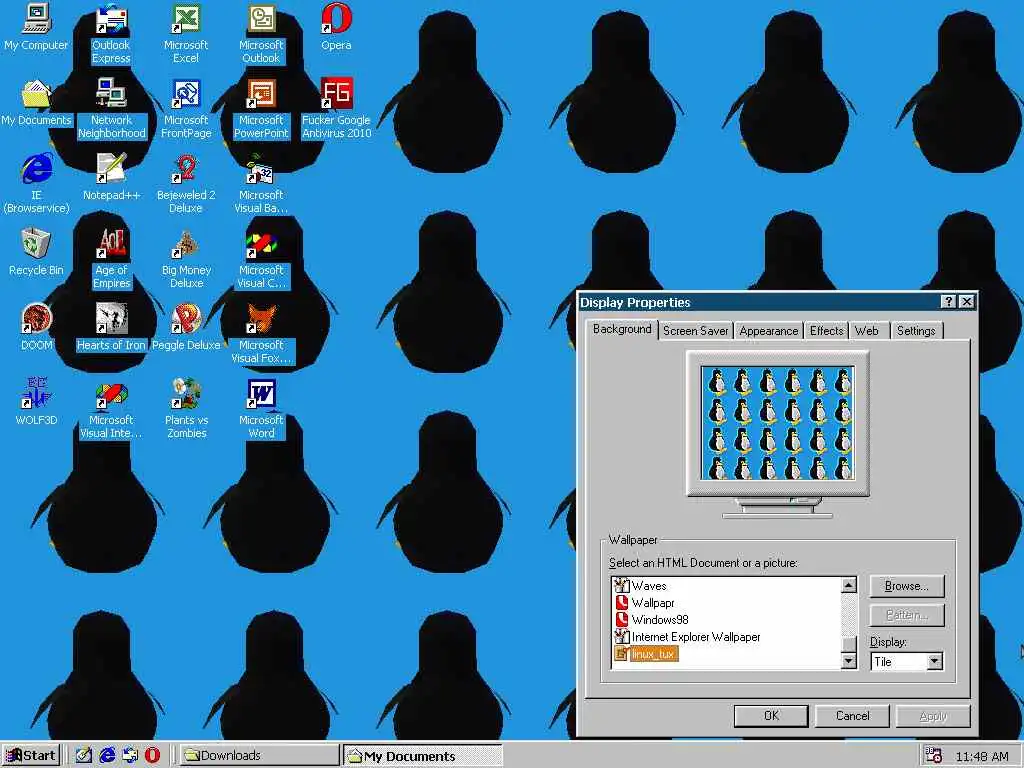Launch Opera desktop shortcut
This screenshot has height=768, width=1024.
click(x=336, y=27)
